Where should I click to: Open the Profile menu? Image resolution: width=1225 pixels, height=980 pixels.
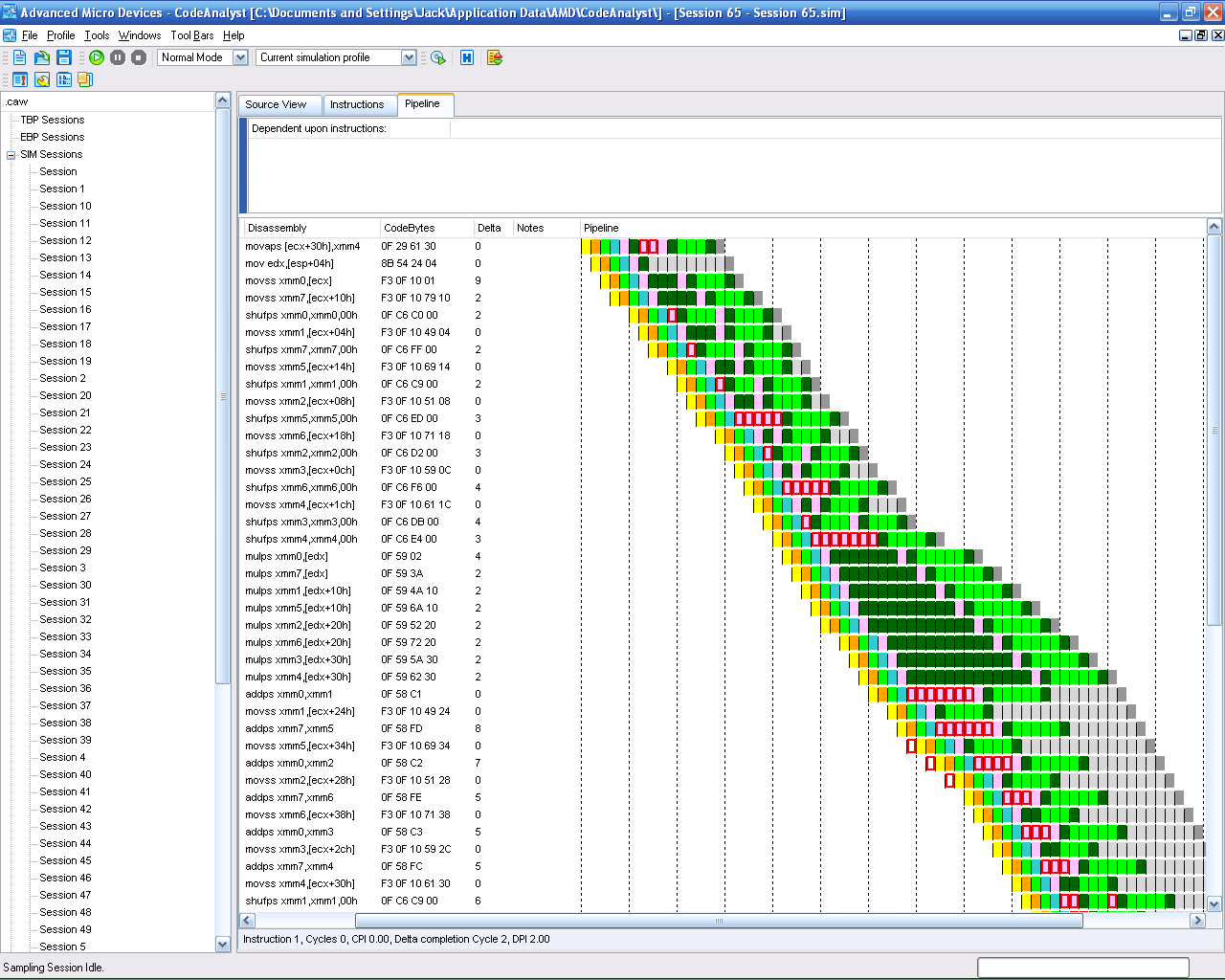point(60,35)
